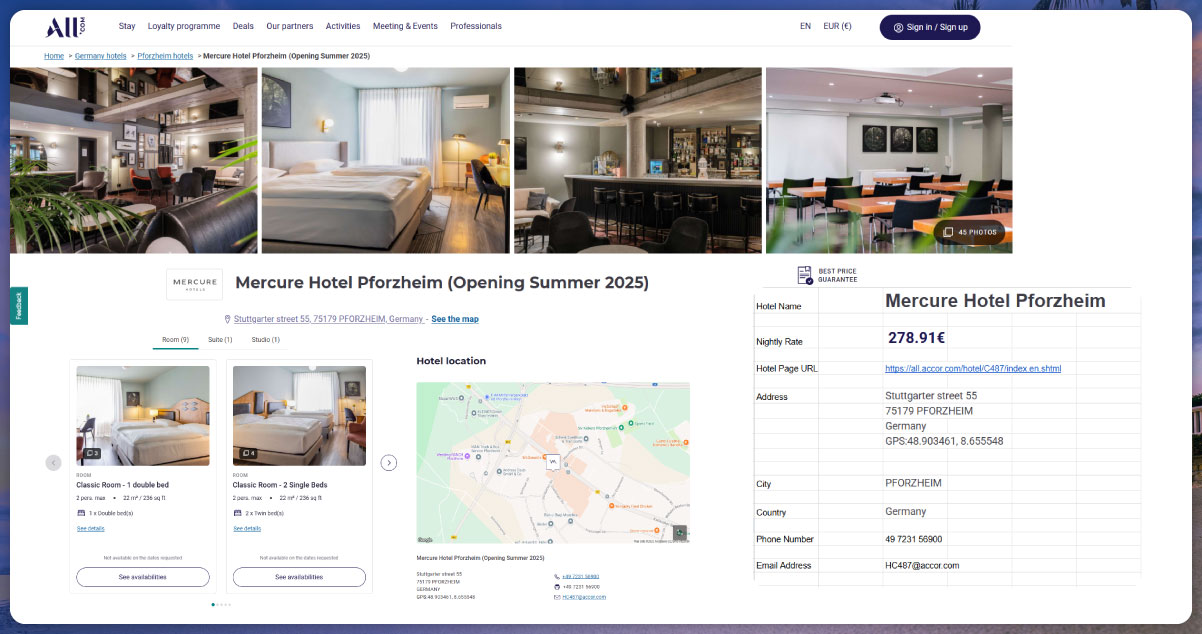Open the Professionals menu item
1202x634 pixels.
coord(476,27)
